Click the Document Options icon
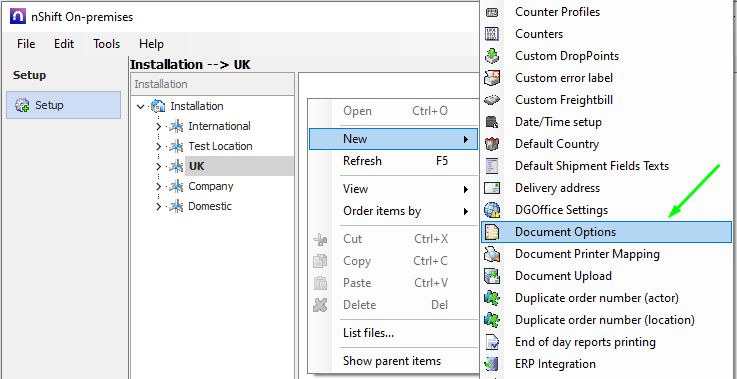 [x=492, y=232]
